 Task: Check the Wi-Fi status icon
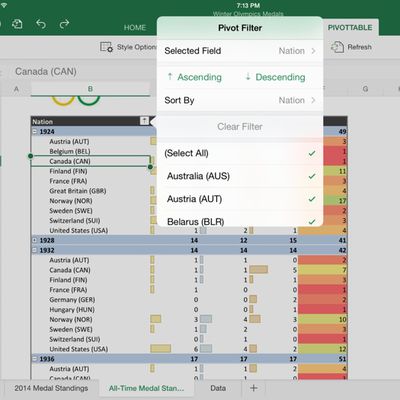point(3,5)
